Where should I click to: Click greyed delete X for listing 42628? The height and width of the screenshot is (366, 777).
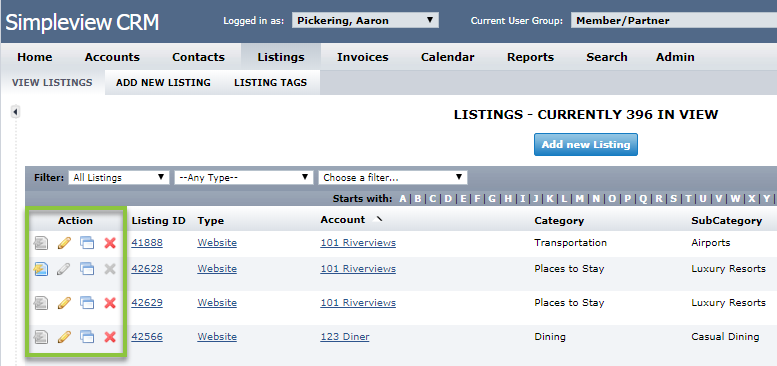[x=110, y=269]
